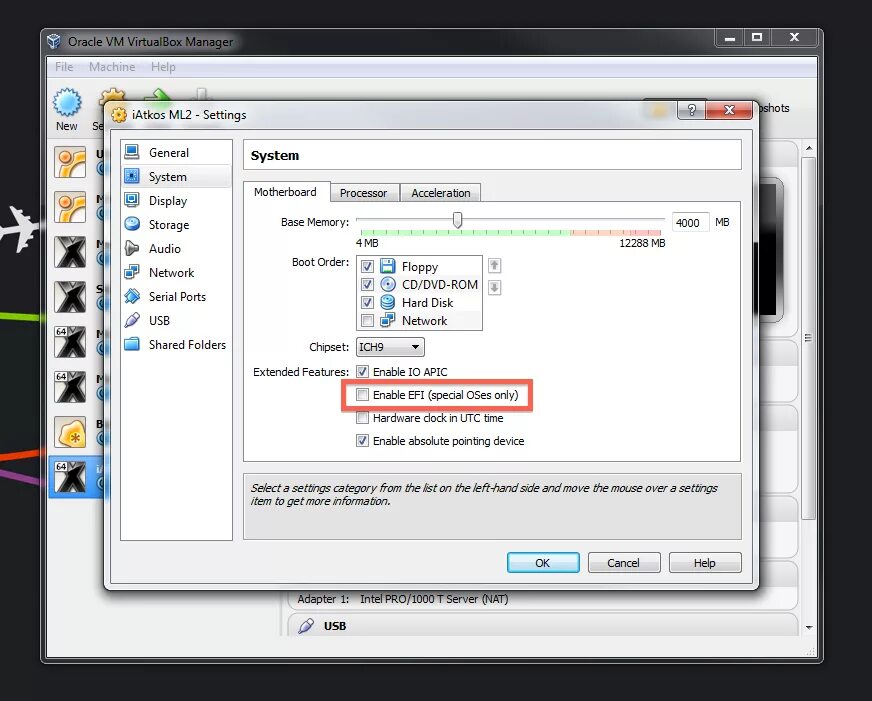Open the Machine menu in VirtualBox Manager

click(112, 67)
